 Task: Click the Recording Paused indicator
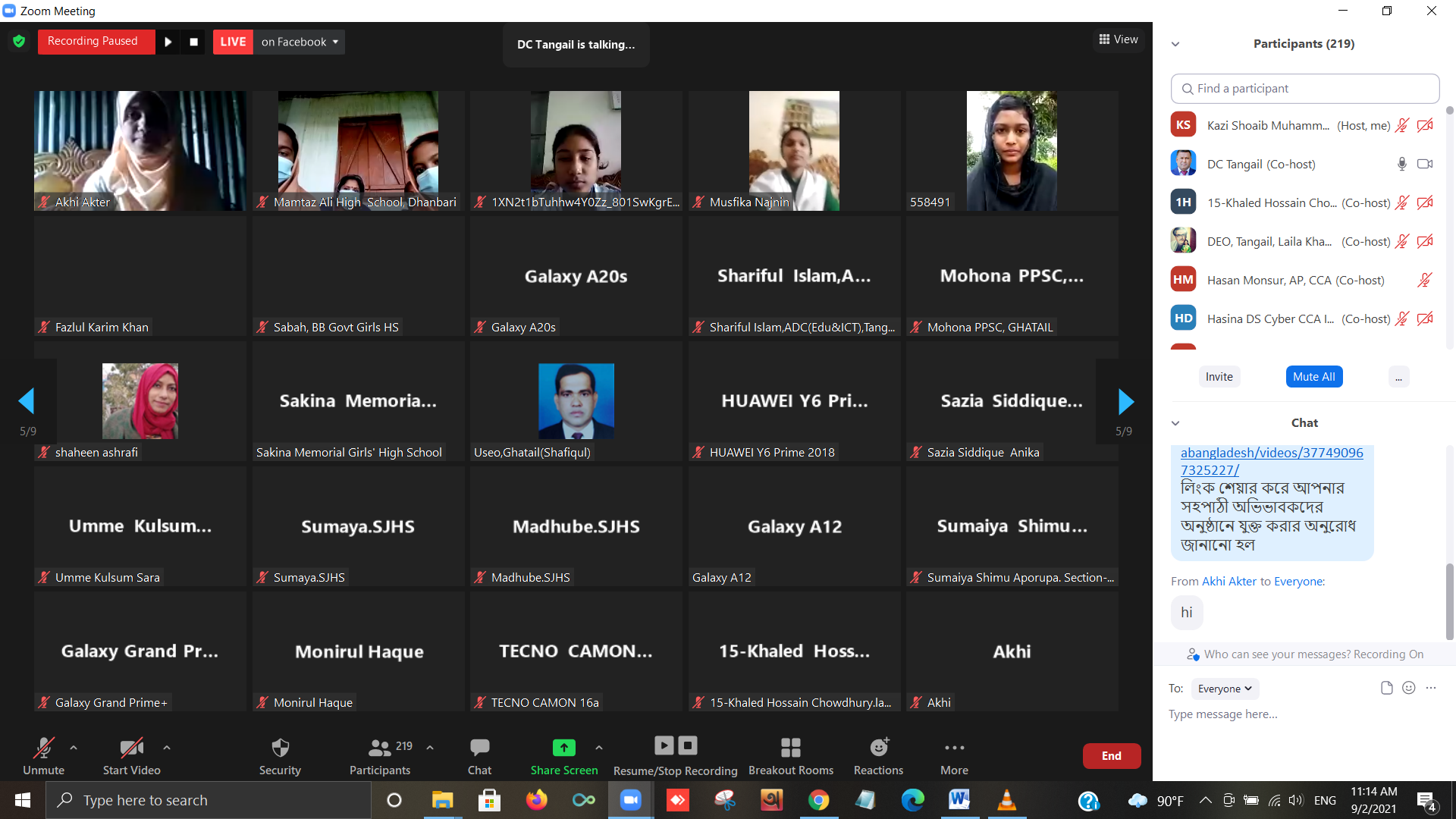96,42
